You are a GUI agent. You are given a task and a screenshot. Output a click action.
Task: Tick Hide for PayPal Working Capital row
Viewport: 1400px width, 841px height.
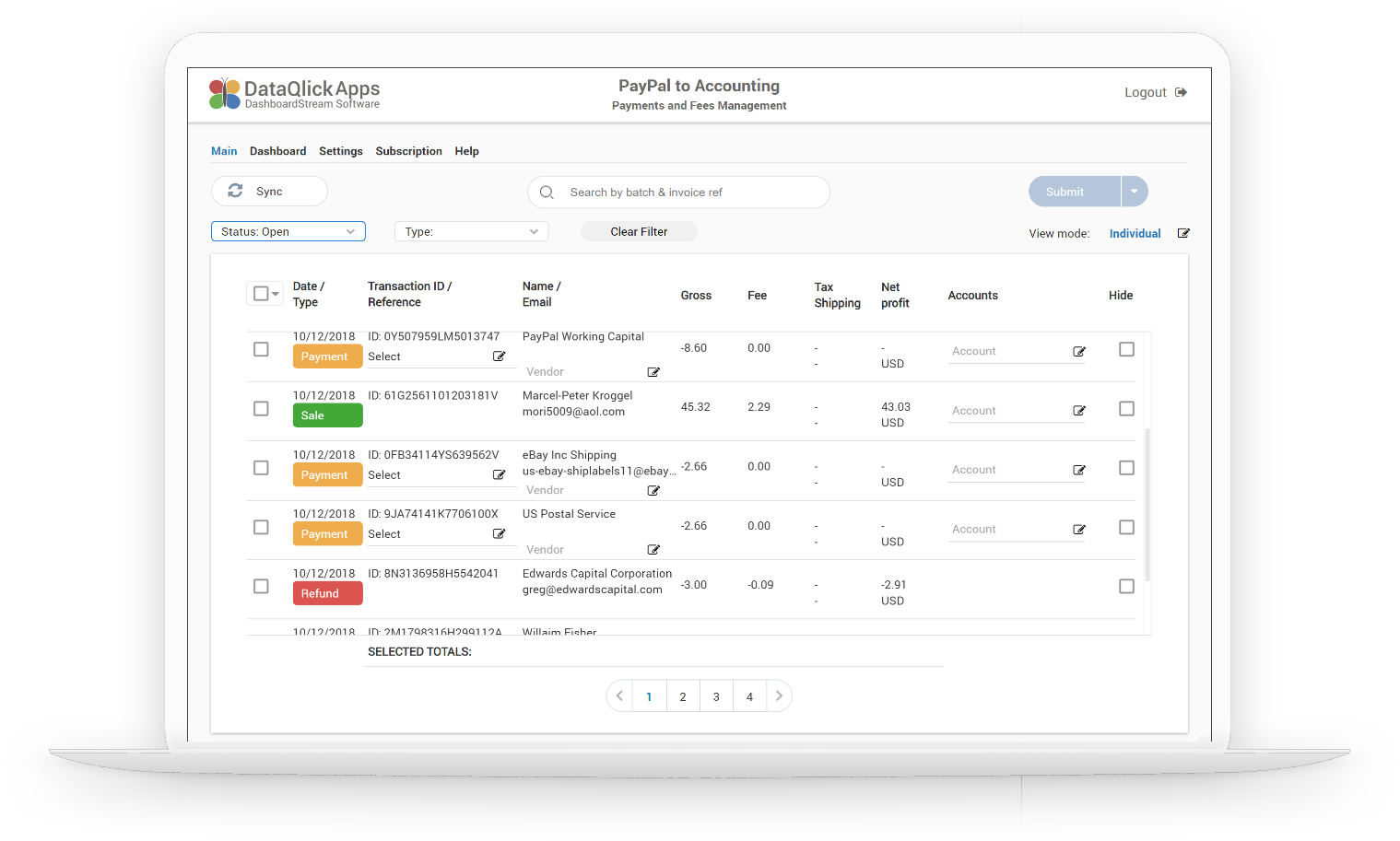coord(1126,349)
